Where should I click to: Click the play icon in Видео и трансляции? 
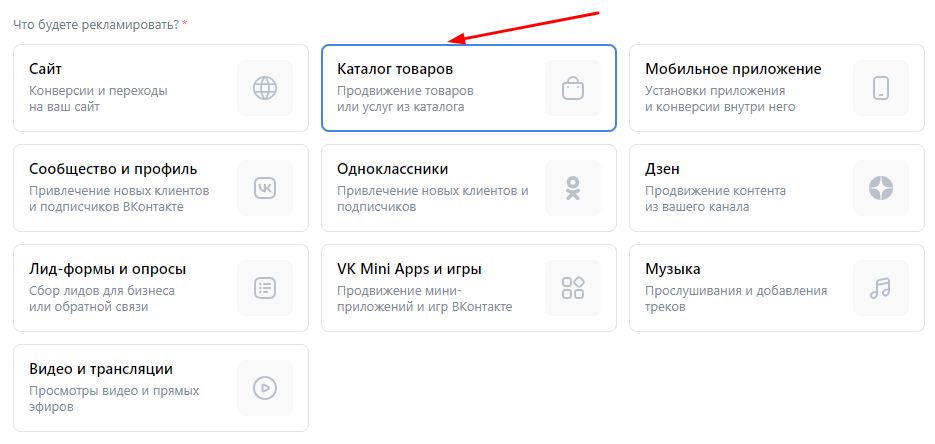click(265, 388)
